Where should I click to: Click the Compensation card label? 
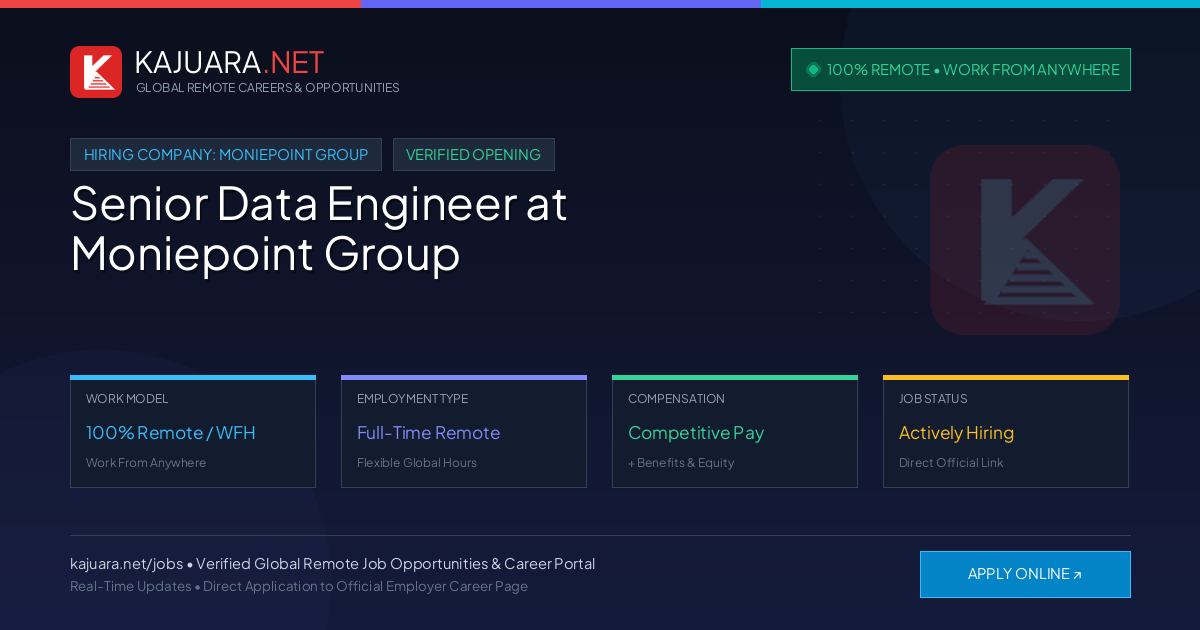(676, 399)
